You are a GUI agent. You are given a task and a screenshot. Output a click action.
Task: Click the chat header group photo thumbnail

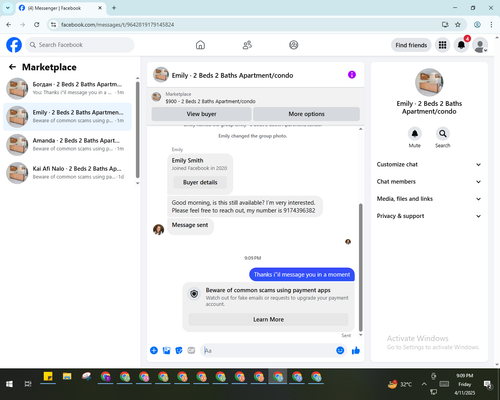pos(161,75)
